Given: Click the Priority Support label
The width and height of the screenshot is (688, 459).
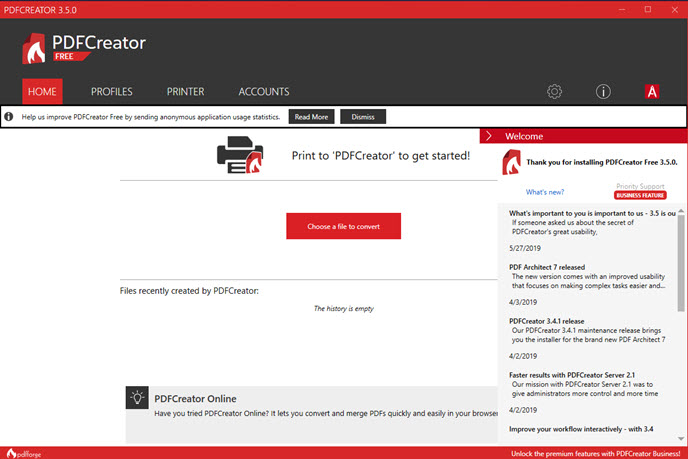Looking at the screenshot, I should point(640,186).
